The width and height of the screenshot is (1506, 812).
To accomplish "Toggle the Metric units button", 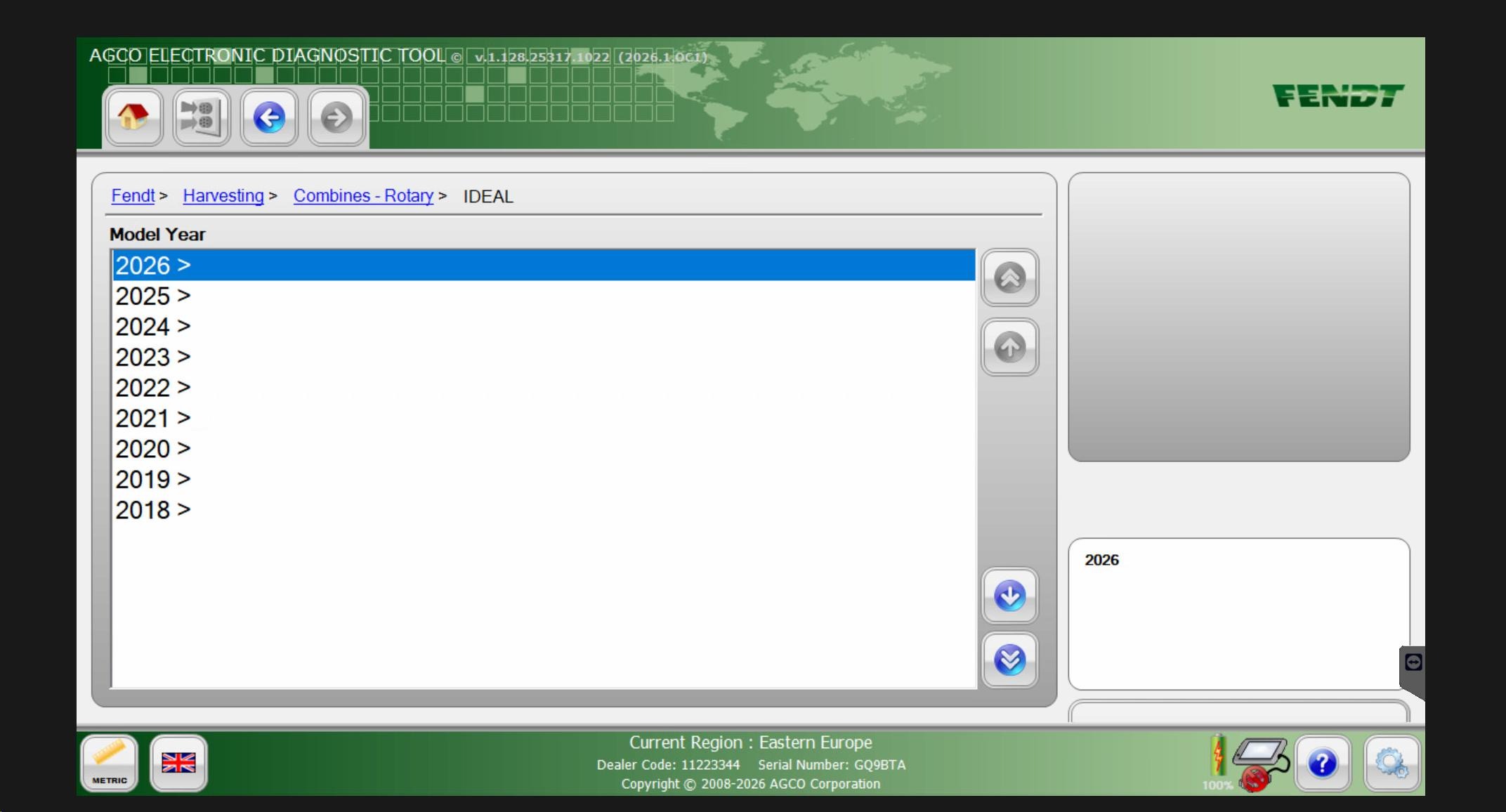I will (x=110, y=764).
